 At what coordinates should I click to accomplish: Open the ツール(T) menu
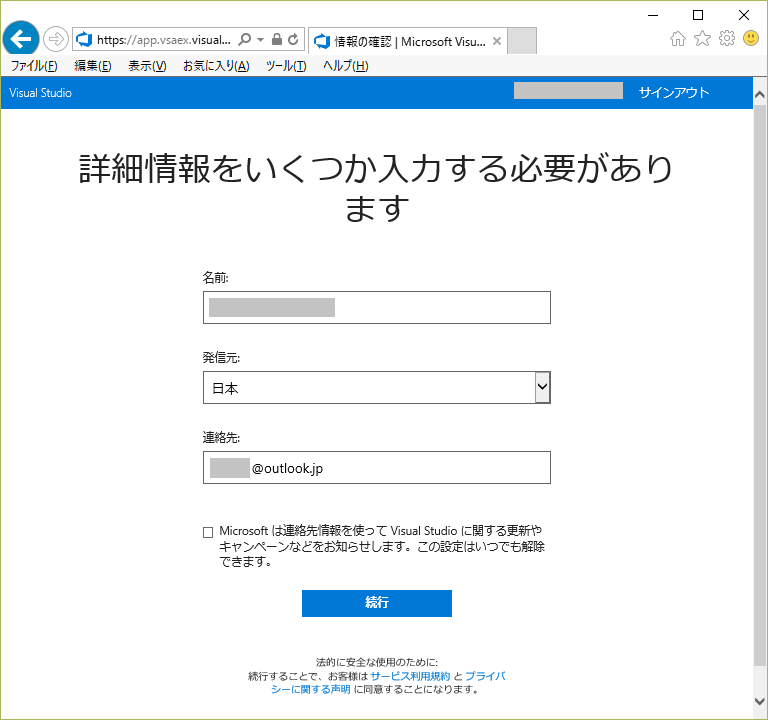click(285, 66)
